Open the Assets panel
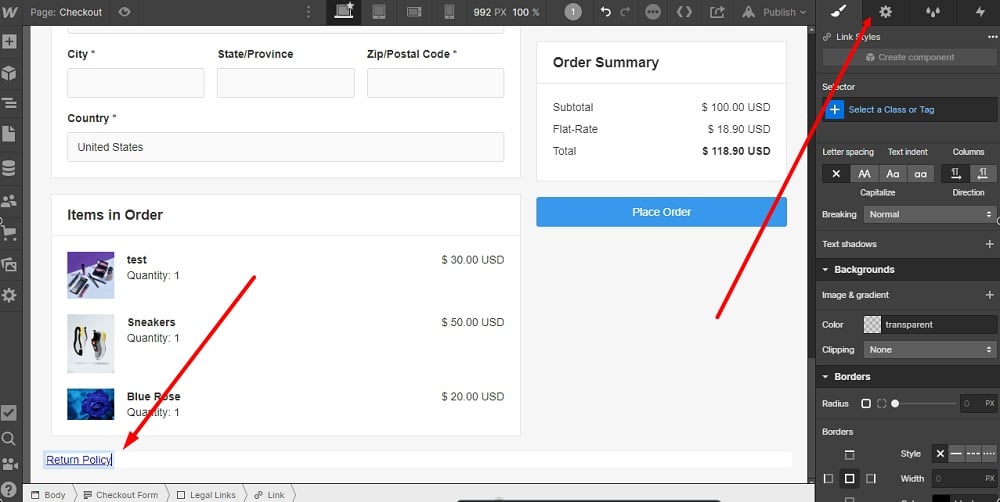1000x502 pixels. 9,264
